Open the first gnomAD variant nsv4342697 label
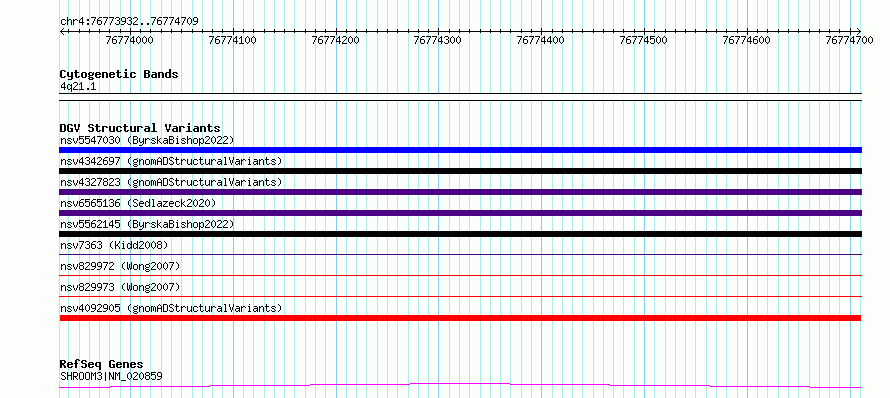The image size is (890, 398). (171, 161)
